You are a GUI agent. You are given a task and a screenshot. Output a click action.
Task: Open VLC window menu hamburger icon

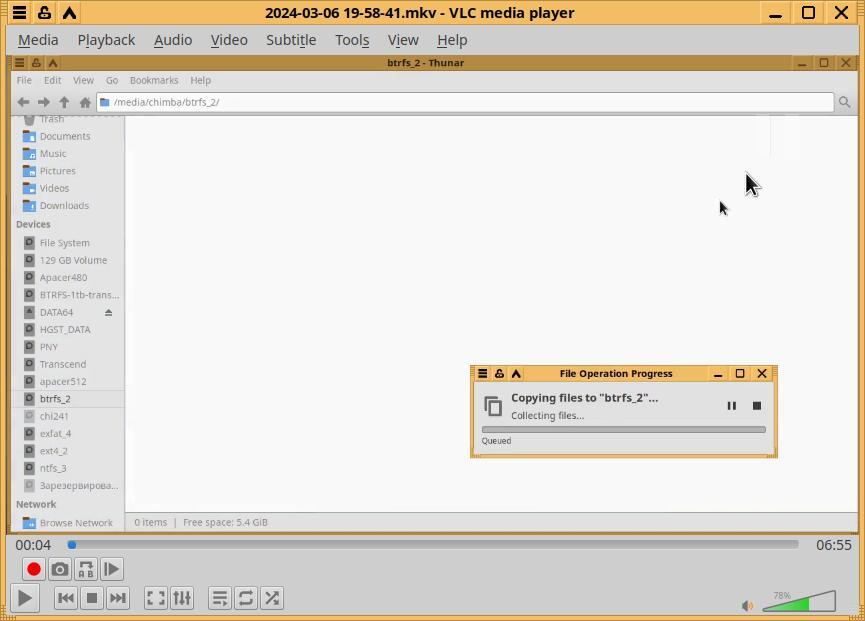click(19, 13)
